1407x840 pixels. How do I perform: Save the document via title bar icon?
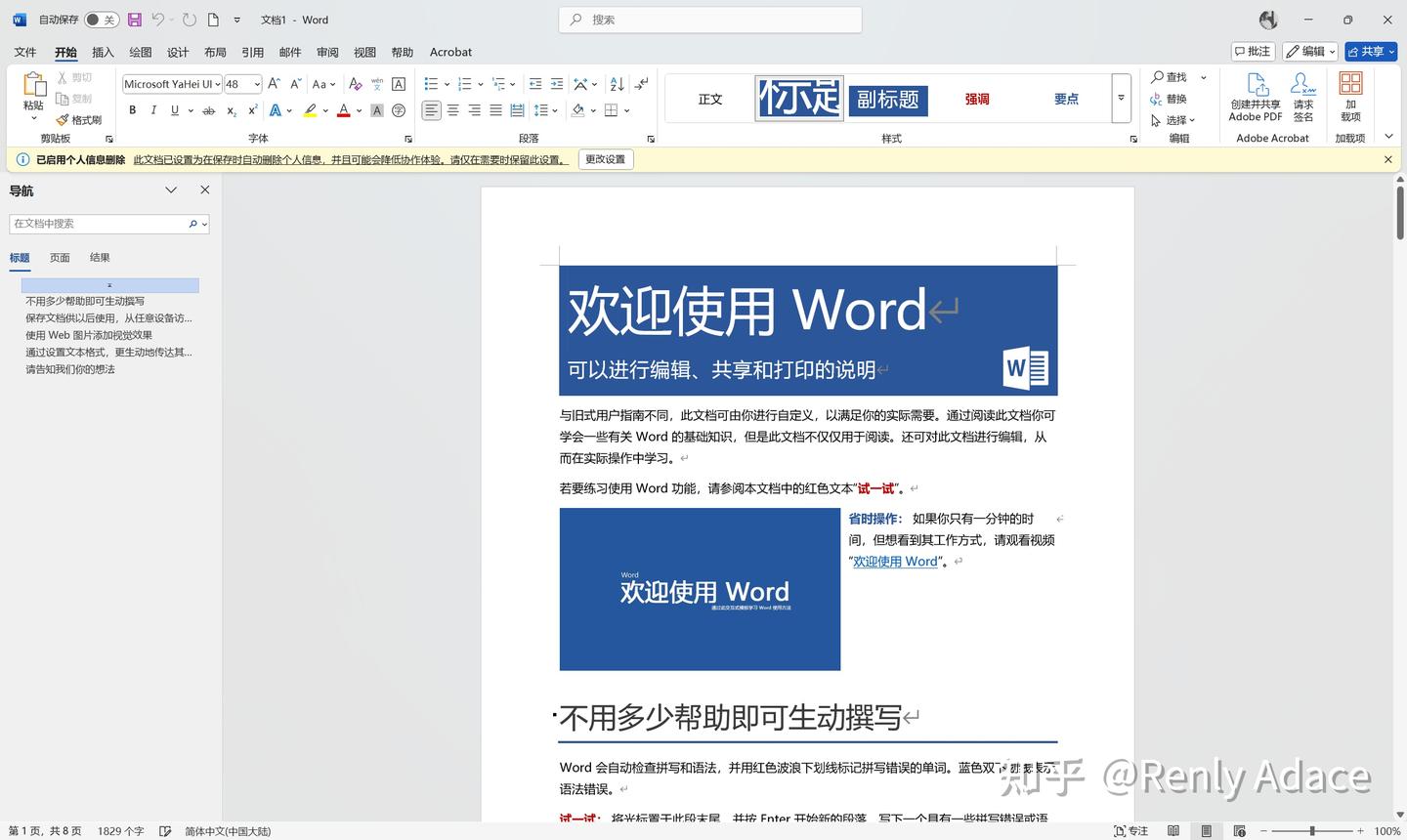135,20
